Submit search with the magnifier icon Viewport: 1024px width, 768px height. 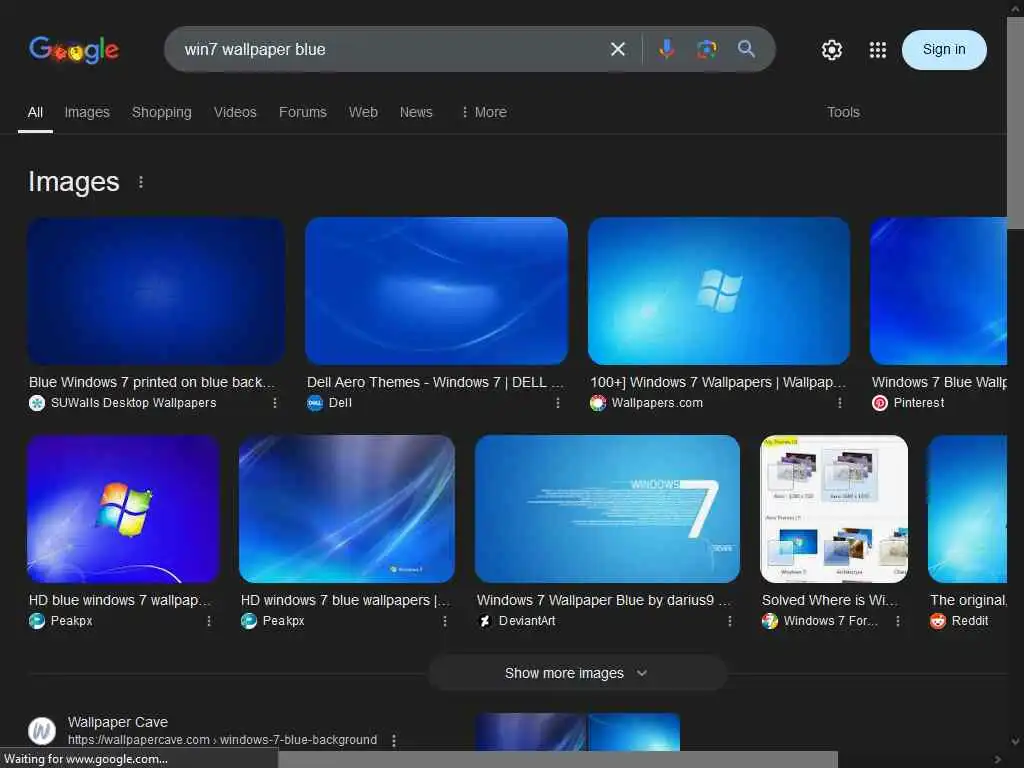[746, 49]
